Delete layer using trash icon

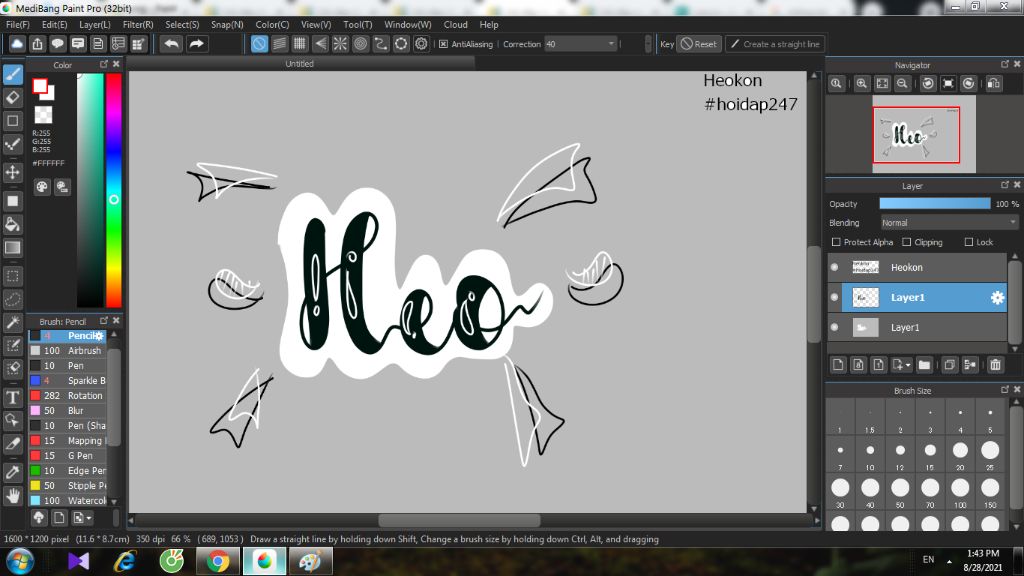(995, 365)
